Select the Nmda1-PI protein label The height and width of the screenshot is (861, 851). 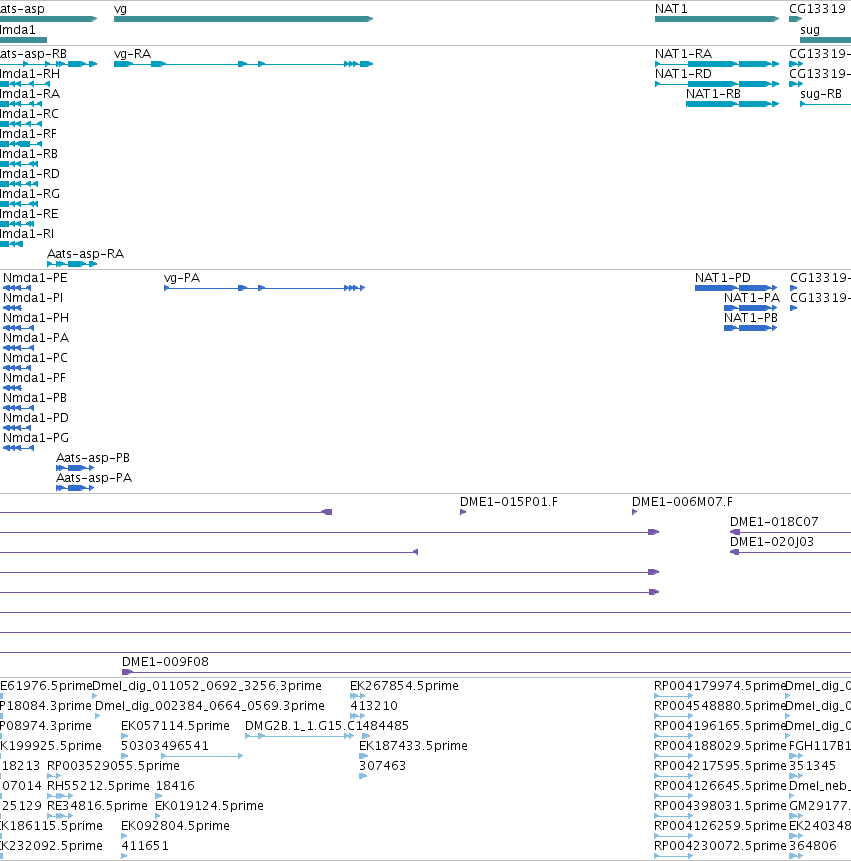(33, 298)
